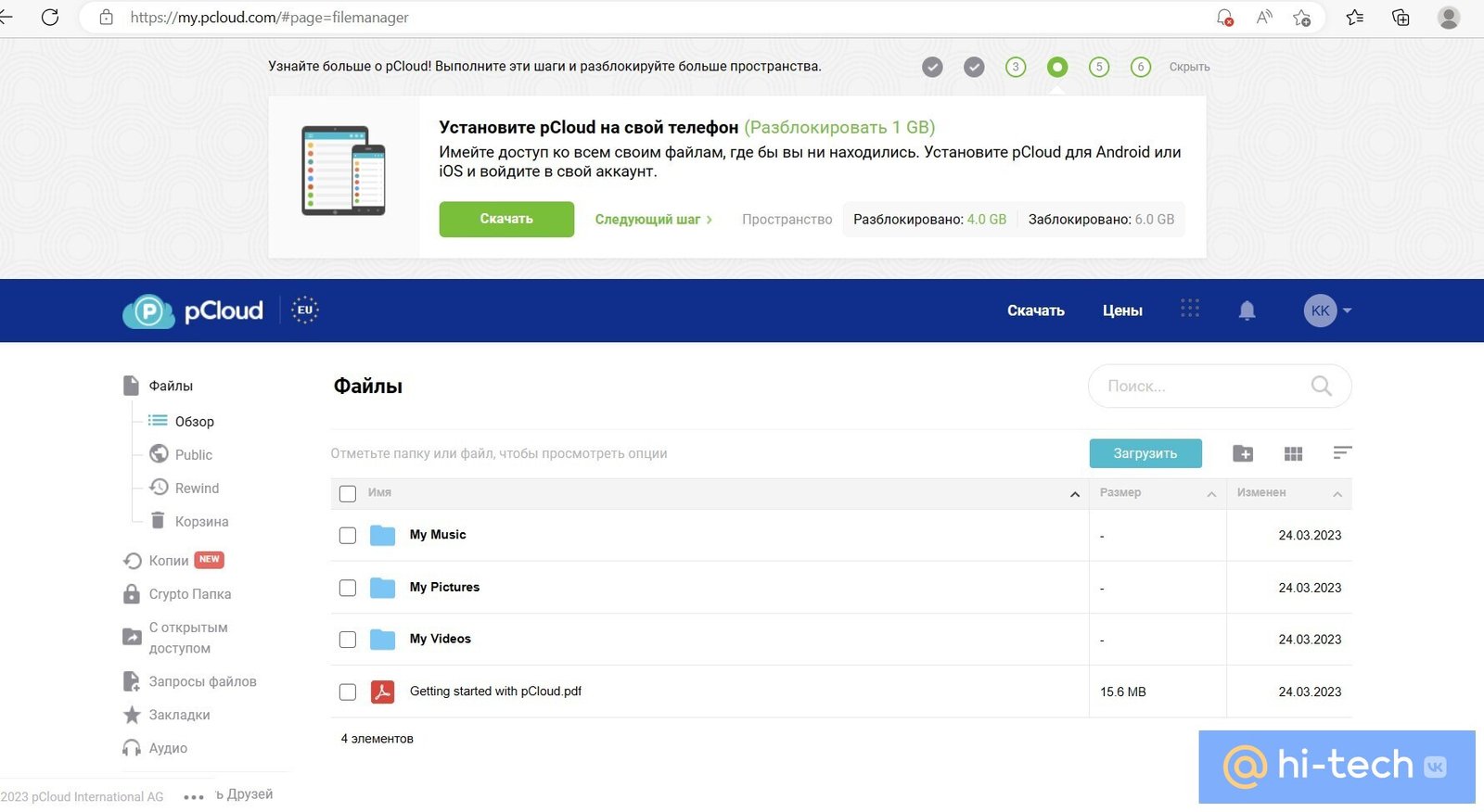This screenshot has width=1484, height=812.
Task: Open the sort options icon
Action: 1342,452
